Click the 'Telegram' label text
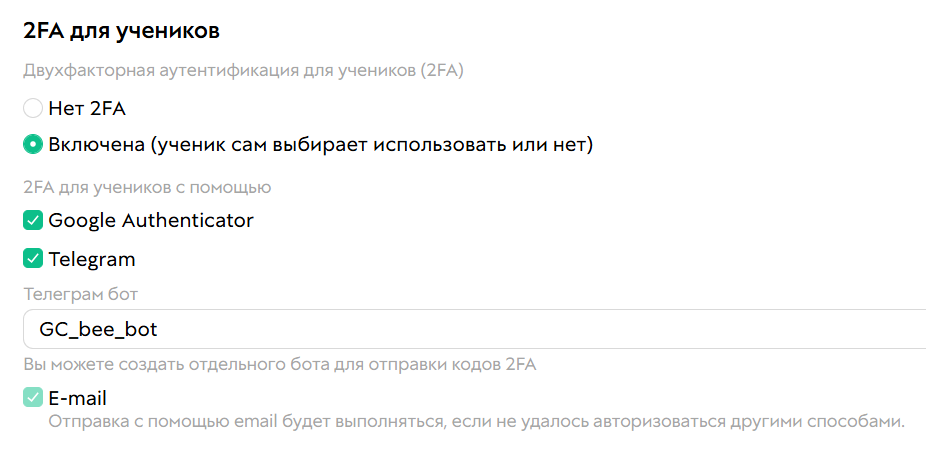The height and width of the screenshot is (457, 926). [92, 259]
